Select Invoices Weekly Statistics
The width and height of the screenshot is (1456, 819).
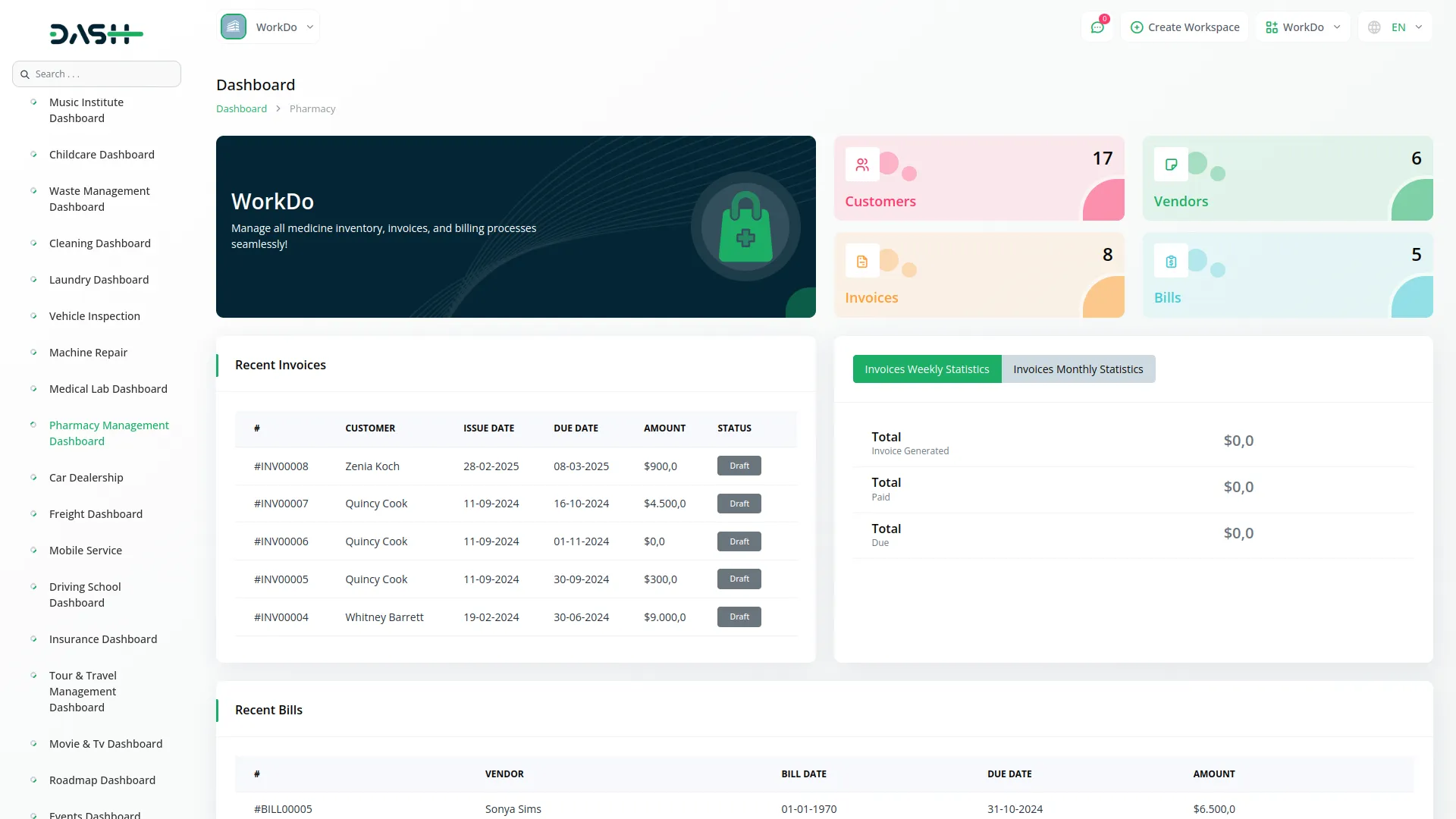(x=926, y=369)
